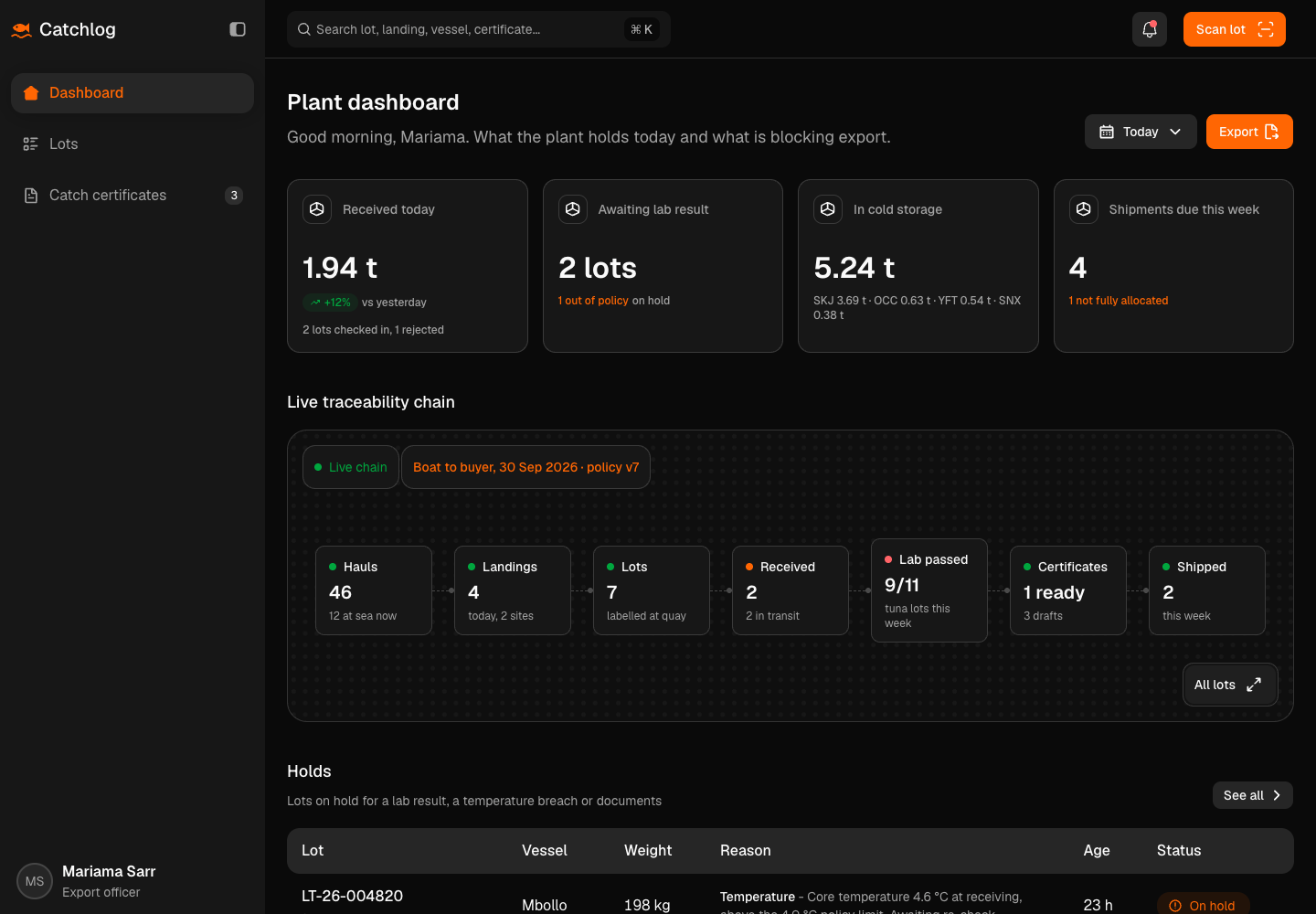
Task: Sort holds by the Lot column header
Action: point(313,851)
